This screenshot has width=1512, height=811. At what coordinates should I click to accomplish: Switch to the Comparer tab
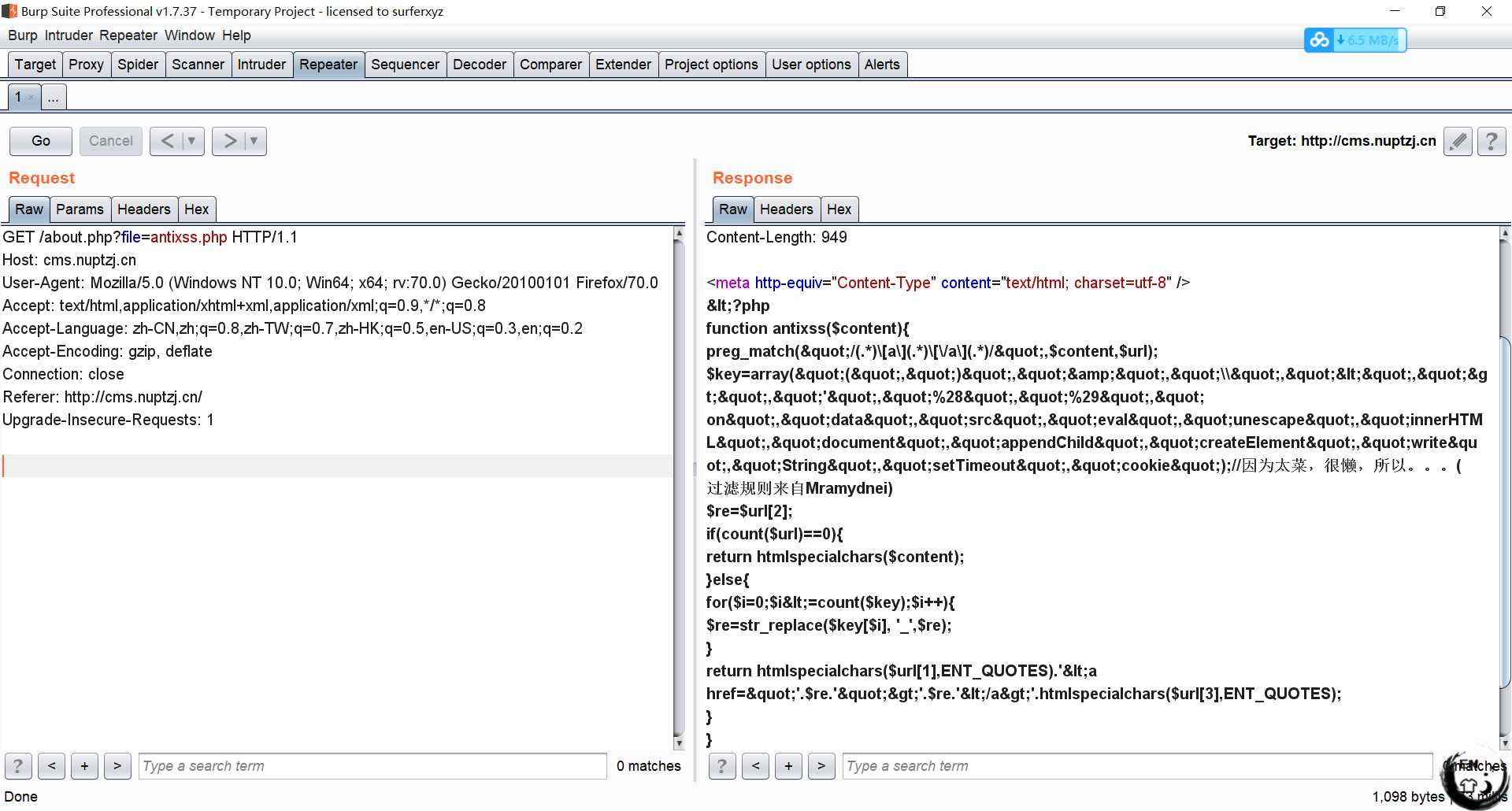point(550,65)
